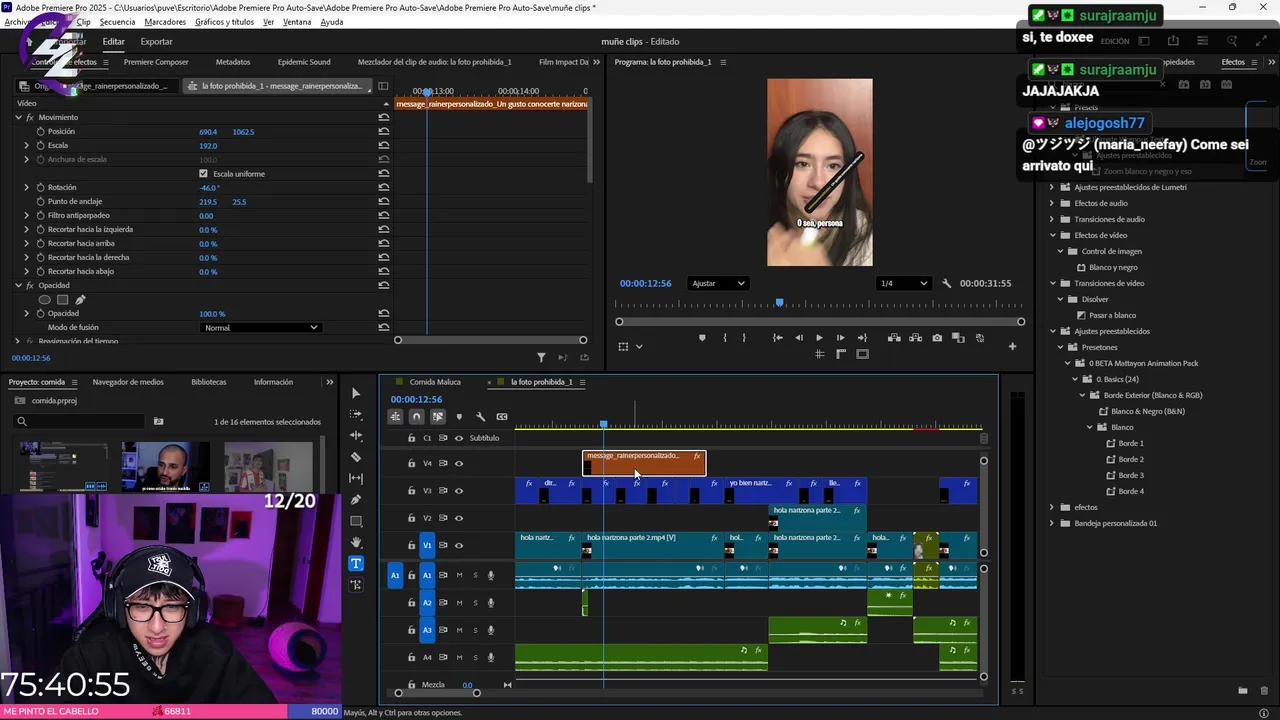Click the captions track options CC icon
The height and width of the screenshot is (720, 1280).
(x=502, y=417)
